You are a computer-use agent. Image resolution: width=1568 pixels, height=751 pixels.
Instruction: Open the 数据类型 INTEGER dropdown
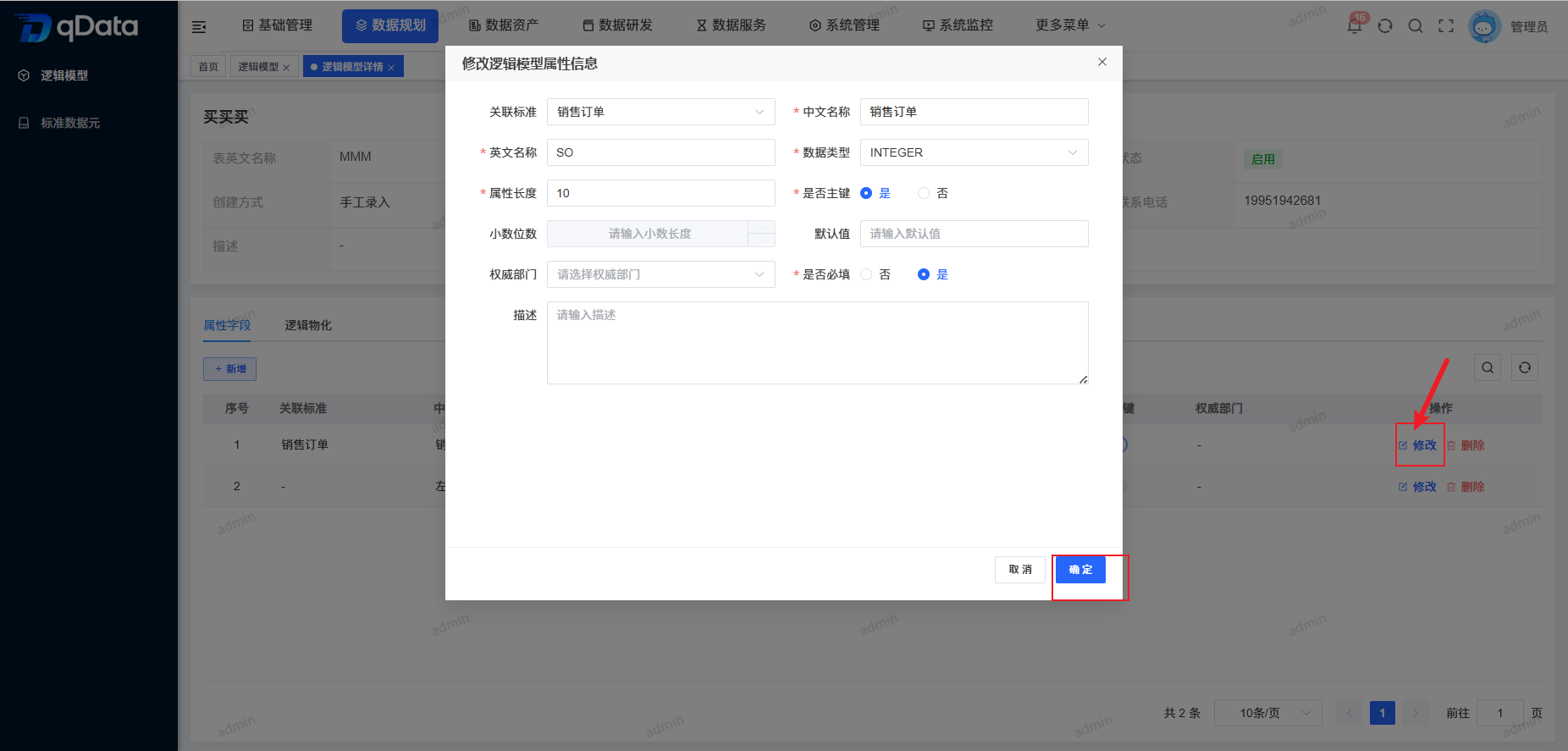click(974, 152)
